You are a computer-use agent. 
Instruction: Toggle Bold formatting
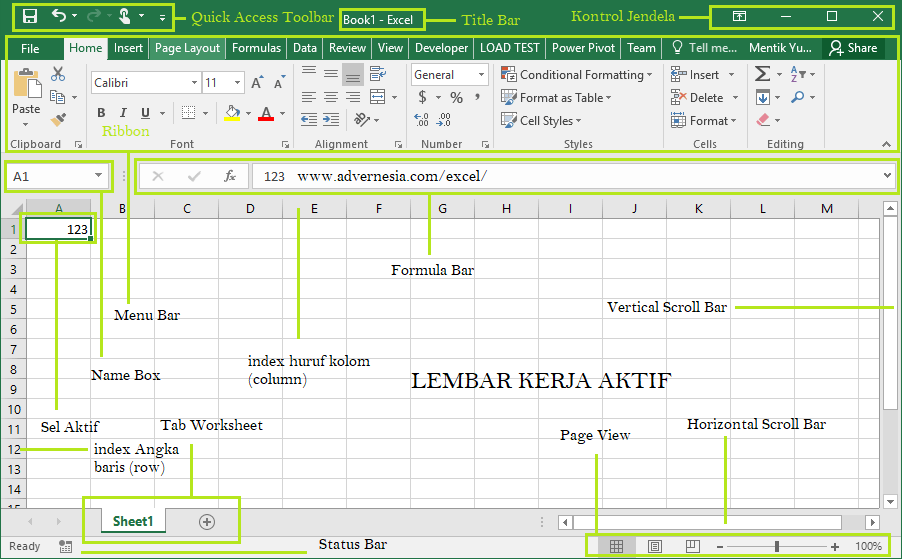(101, 113)
